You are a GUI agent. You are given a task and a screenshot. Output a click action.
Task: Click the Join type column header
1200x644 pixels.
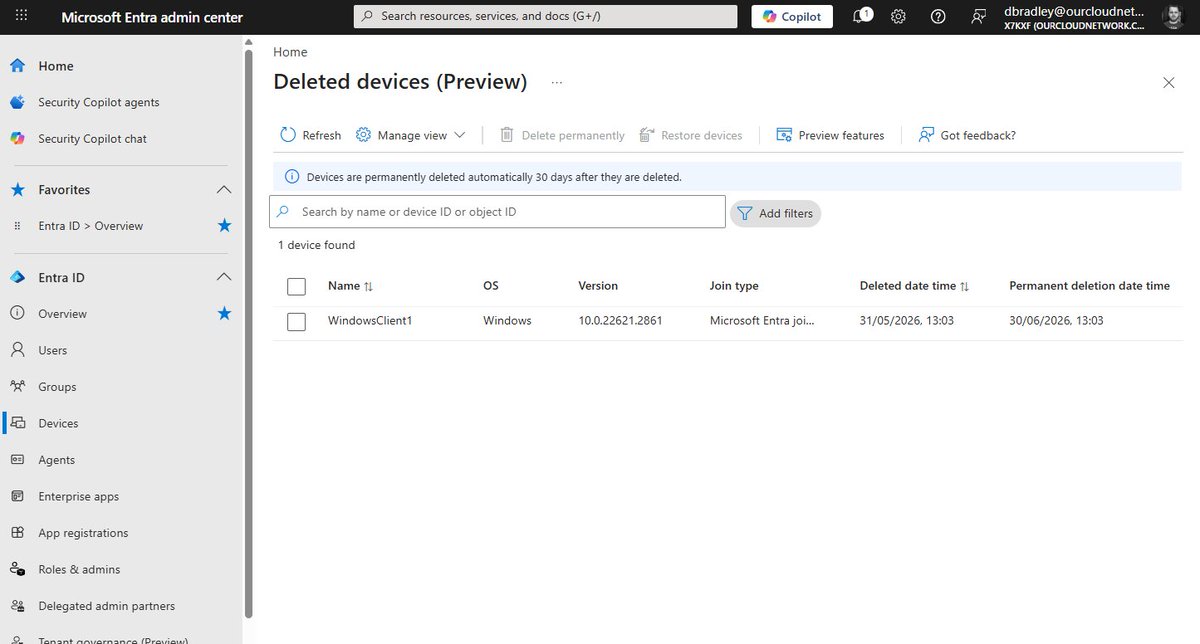tap(734, 286)
